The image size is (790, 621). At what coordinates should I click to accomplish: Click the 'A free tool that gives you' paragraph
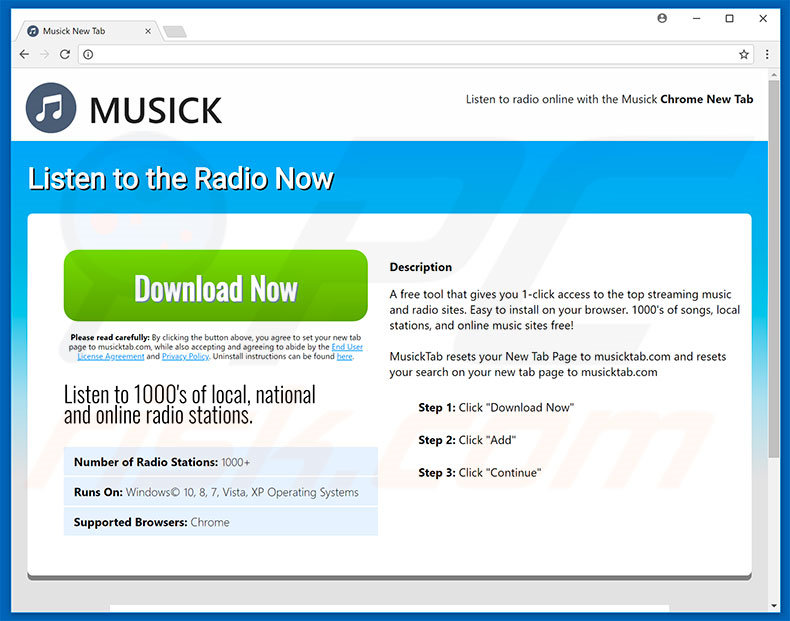pos(565,310)
